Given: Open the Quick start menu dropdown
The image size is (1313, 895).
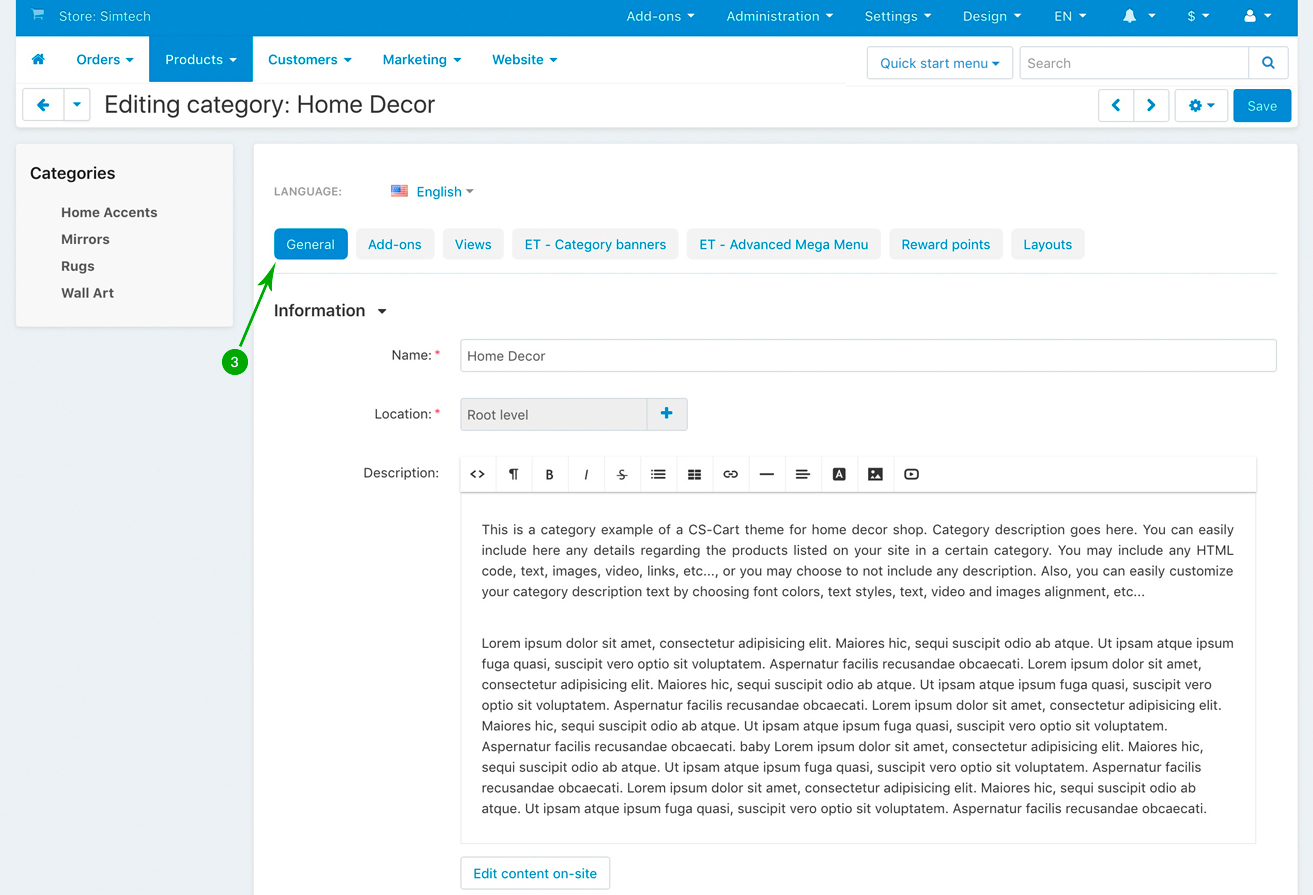Looking at the screenshot, I should click(939, 63).
